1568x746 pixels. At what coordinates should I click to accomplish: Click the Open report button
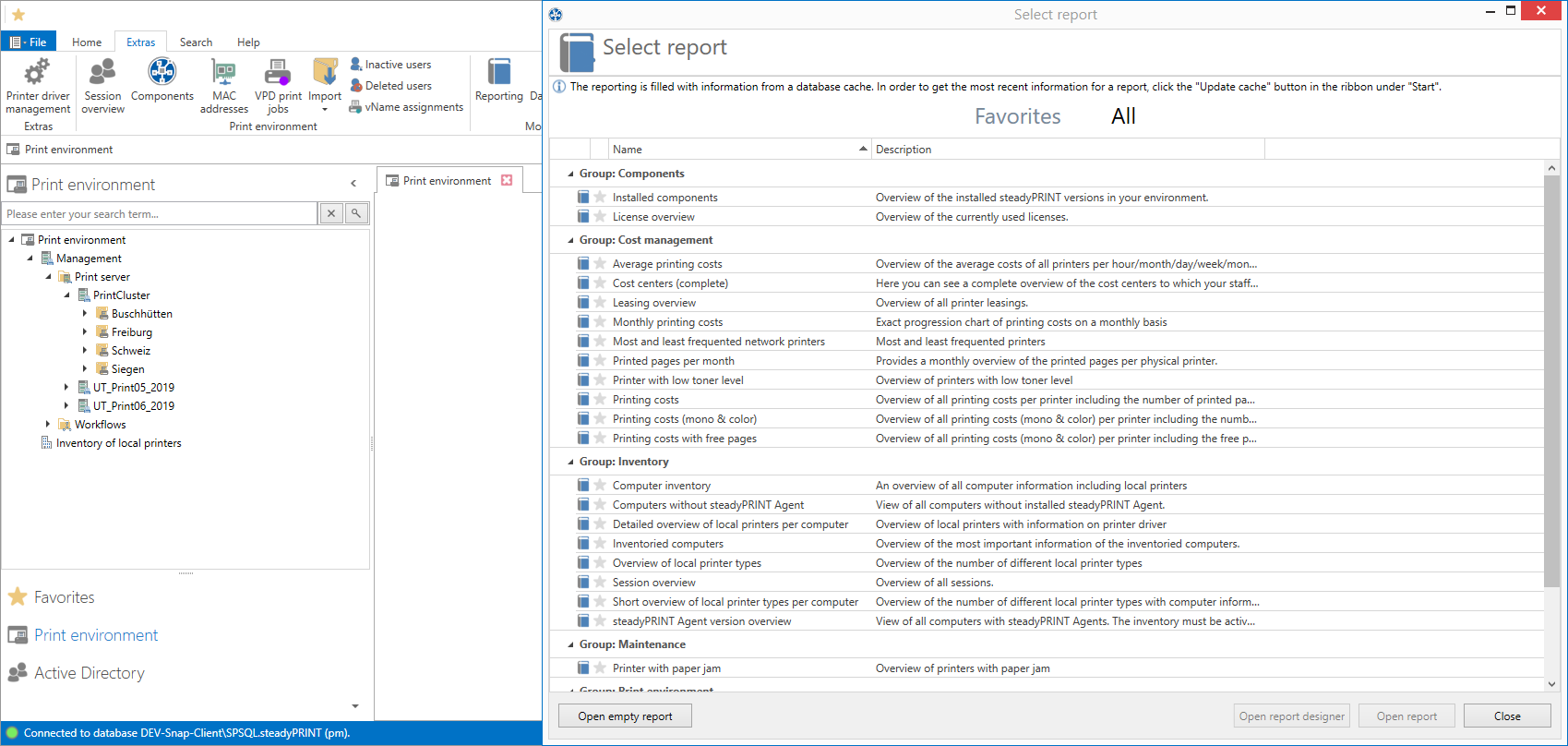click(1406, 716)
